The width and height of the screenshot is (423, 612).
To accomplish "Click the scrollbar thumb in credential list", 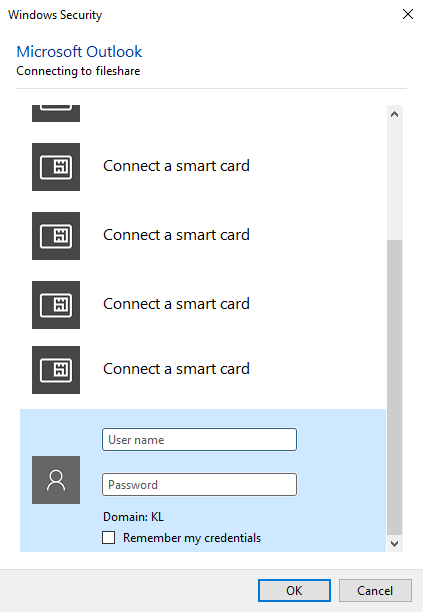I will point(395,388).
